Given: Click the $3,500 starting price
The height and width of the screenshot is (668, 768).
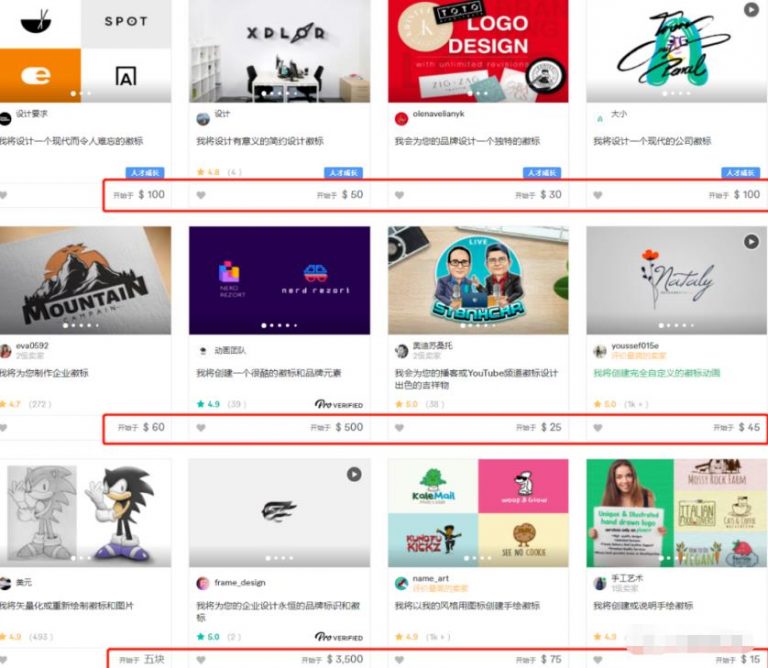Looking at the screenshot, I should click(x=345, y=660).
